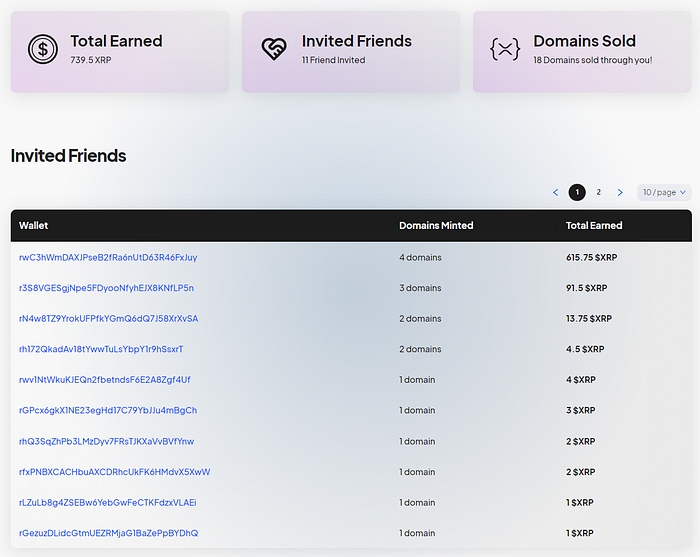
Task: Select page 1 in pagination
Action: click(x=577, y=192)
